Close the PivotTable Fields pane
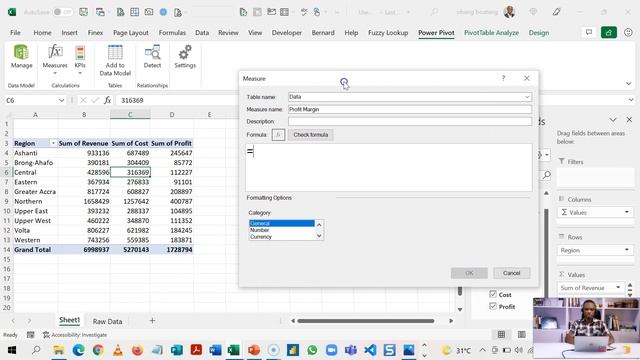Screen dimensions: 640x360 pyautogui.click(x=629, y=120)
